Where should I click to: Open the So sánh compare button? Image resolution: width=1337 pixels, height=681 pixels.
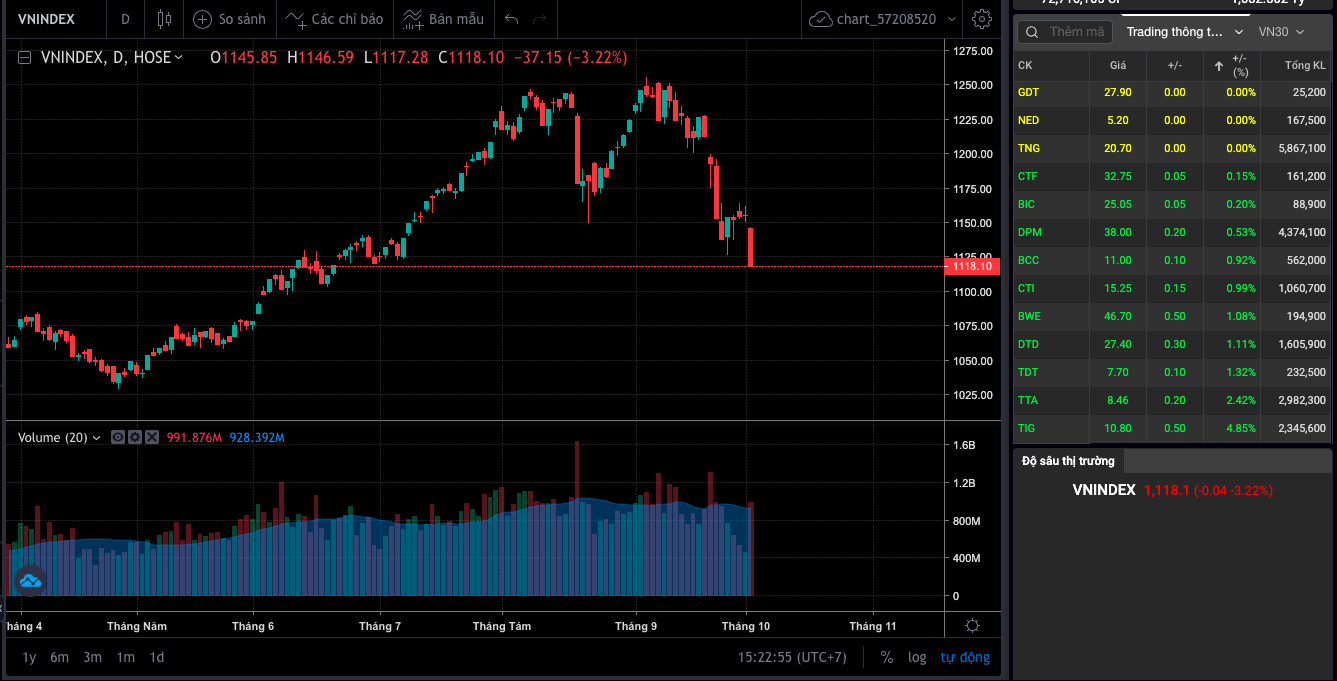[x=230, y=19]
